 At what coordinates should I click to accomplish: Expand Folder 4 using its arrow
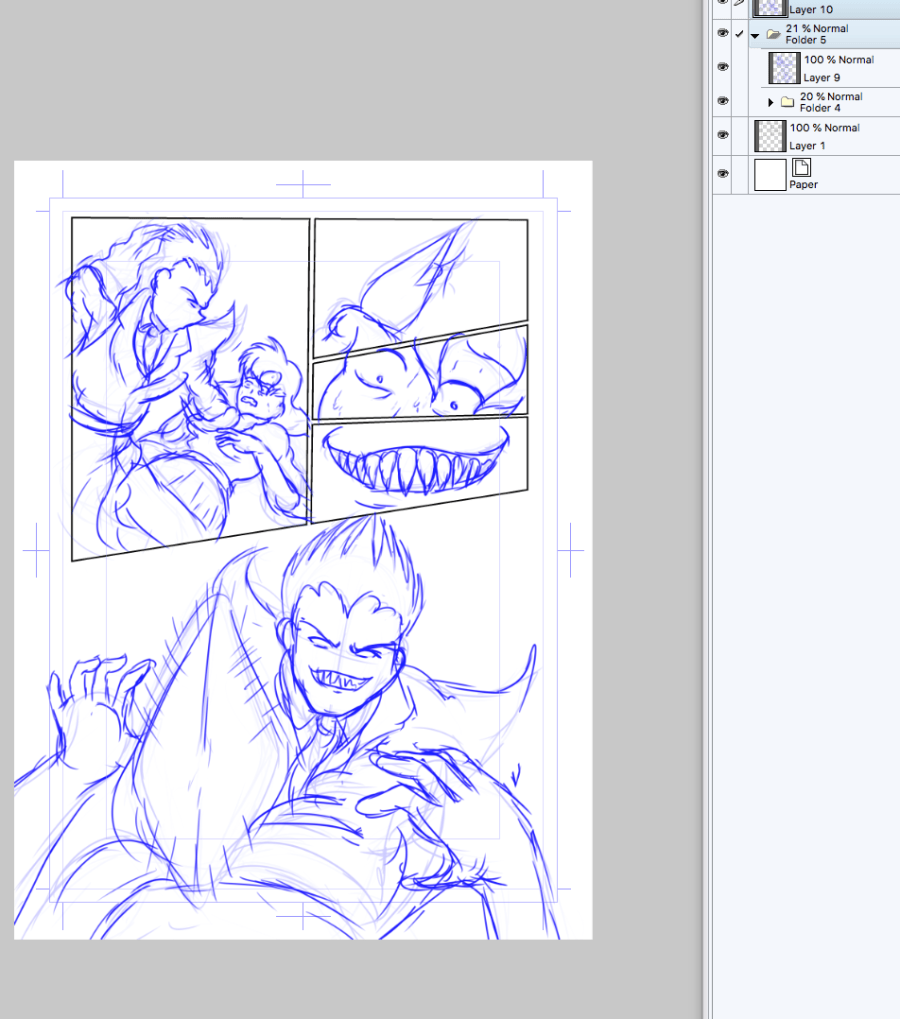pos(770,102)
